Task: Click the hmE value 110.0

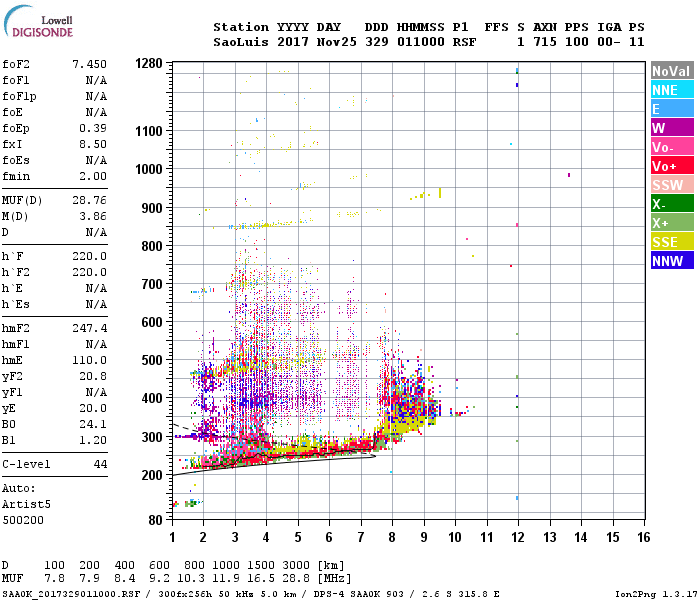Action: point(89,360)
